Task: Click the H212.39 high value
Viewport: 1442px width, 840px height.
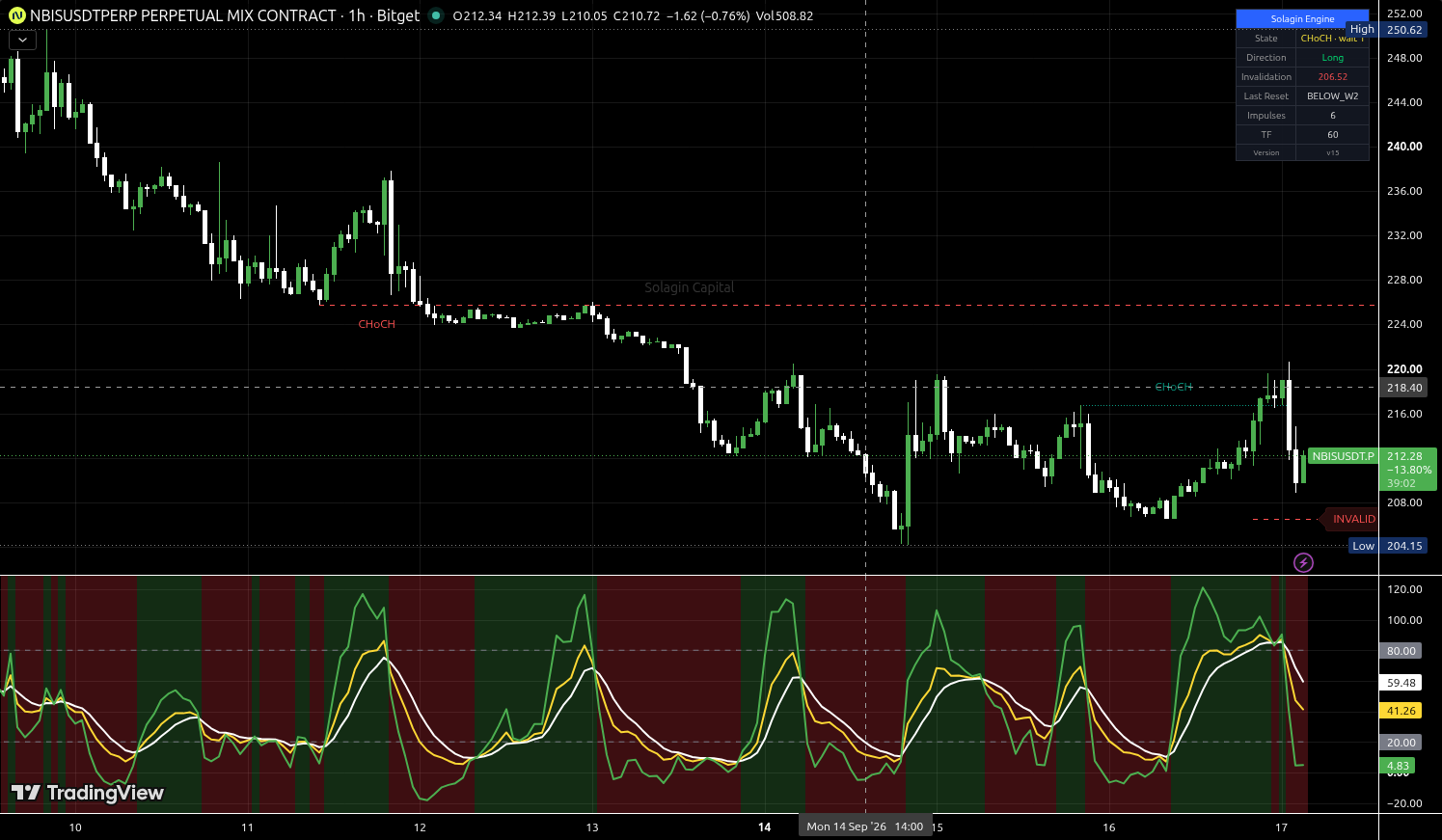Action: pos(532,16)
